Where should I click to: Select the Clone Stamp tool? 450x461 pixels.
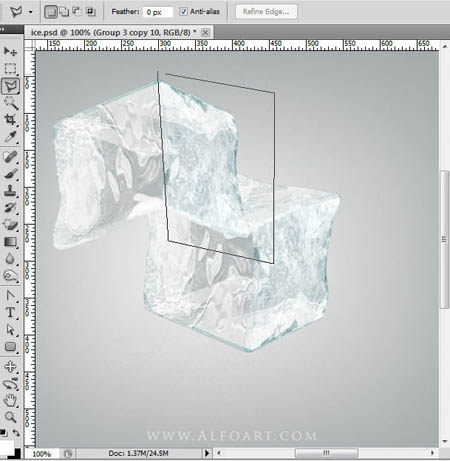10,191
